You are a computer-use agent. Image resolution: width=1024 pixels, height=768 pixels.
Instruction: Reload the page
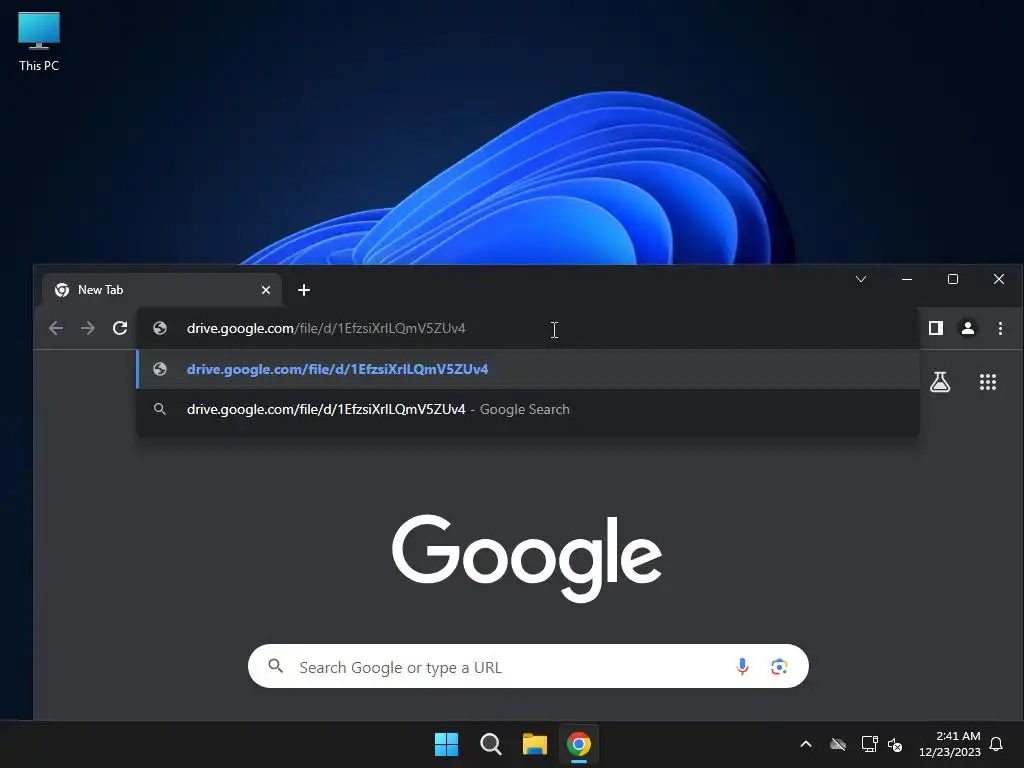coord(120,328)
